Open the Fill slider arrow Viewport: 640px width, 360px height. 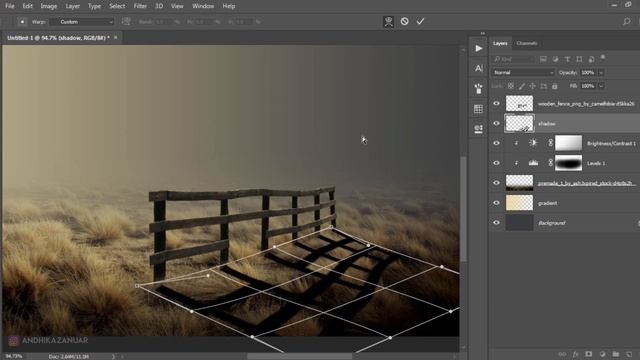click(x=601, y=86)
